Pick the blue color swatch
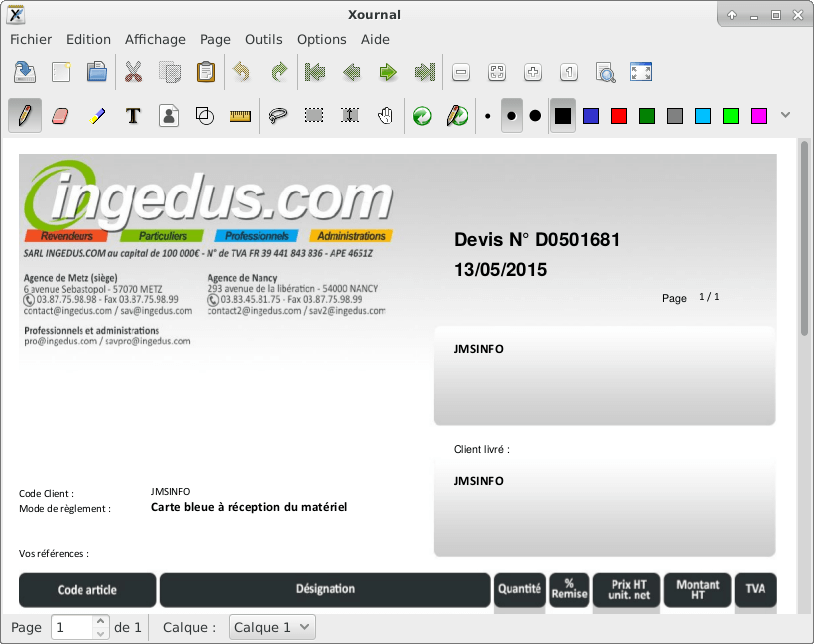 (x=591, y=116)
